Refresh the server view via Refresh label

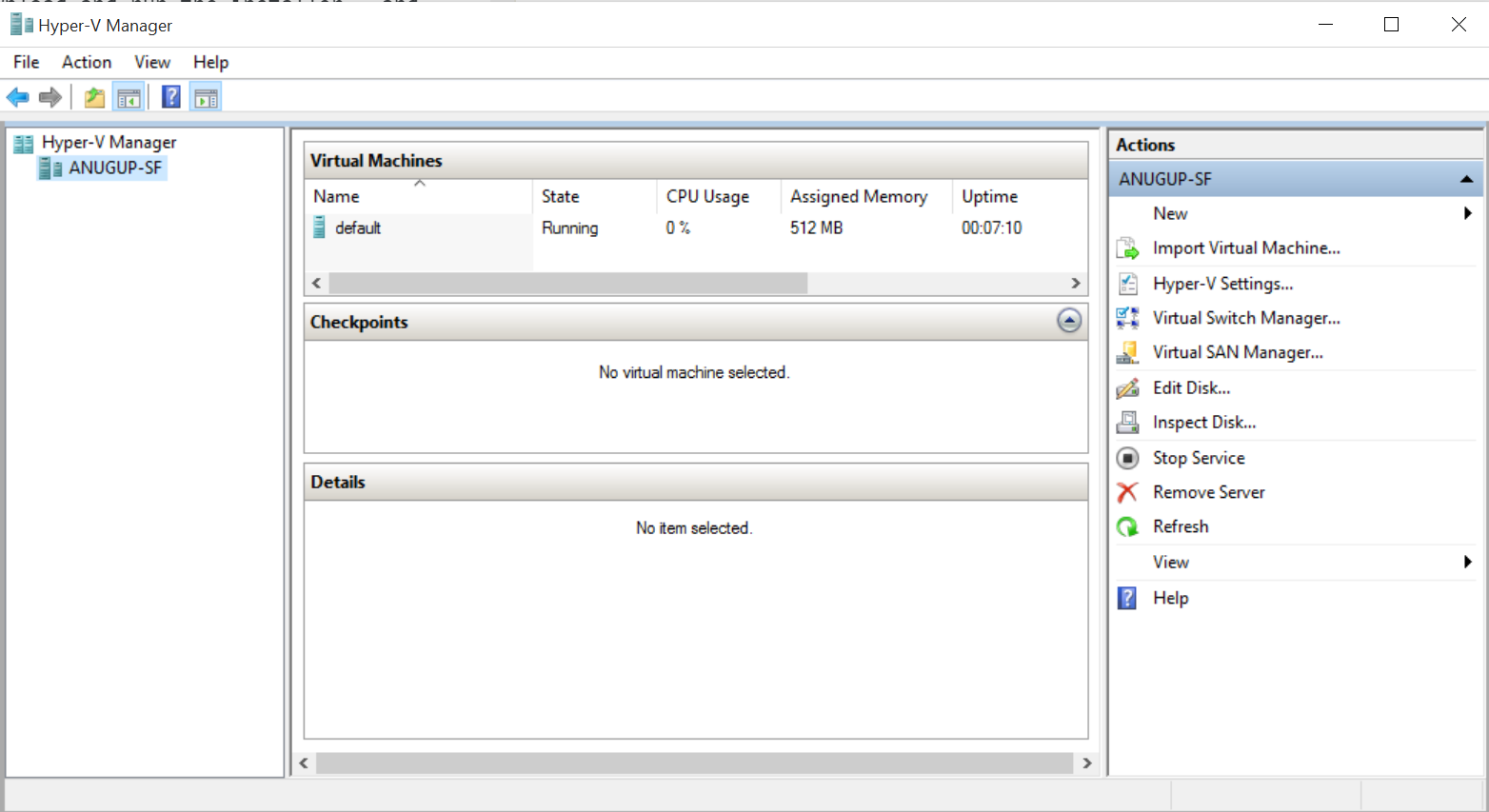tap(1181, 526)
